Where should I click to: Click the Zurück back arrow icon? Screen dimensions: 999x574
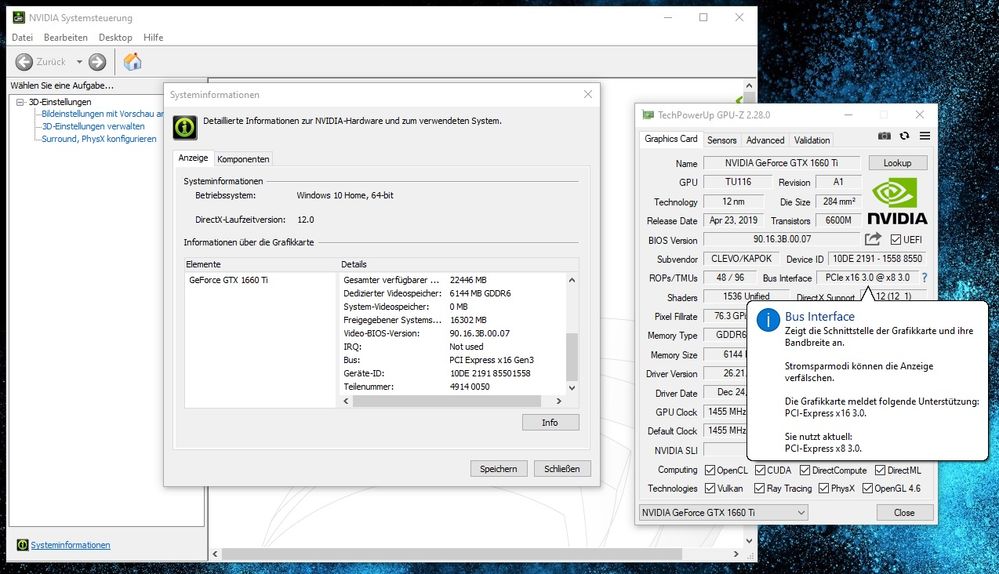(x=24, y=62)
